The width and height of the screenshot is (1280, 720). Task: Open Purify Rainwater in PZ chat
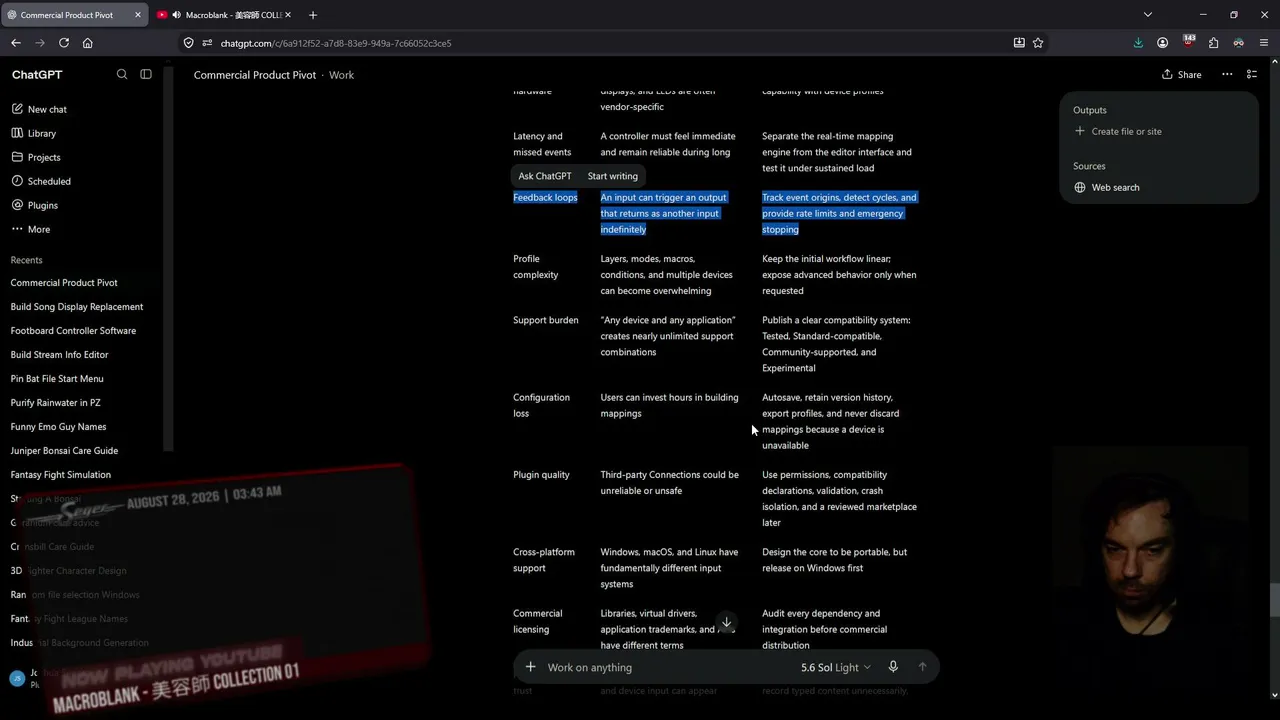56,403
